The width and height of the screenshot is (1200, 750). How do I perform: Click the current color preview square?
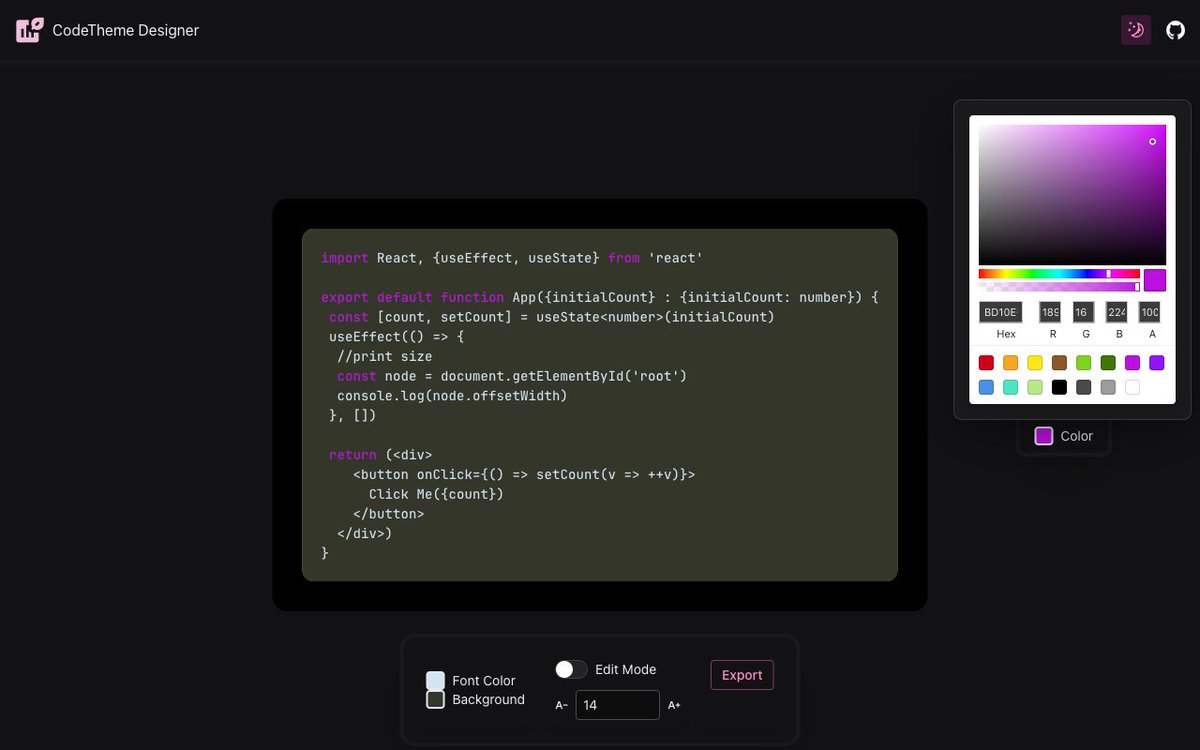coord(1154,280)
